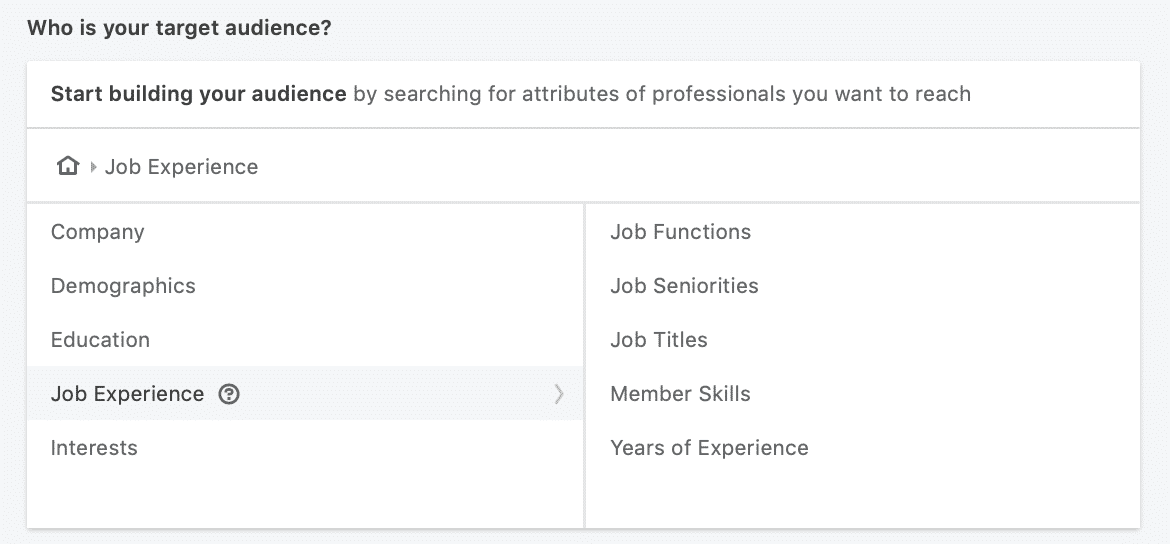Click empty space below Interests in left list
The height and width of the screenshot is (544, 1170).
coord(305,501)
